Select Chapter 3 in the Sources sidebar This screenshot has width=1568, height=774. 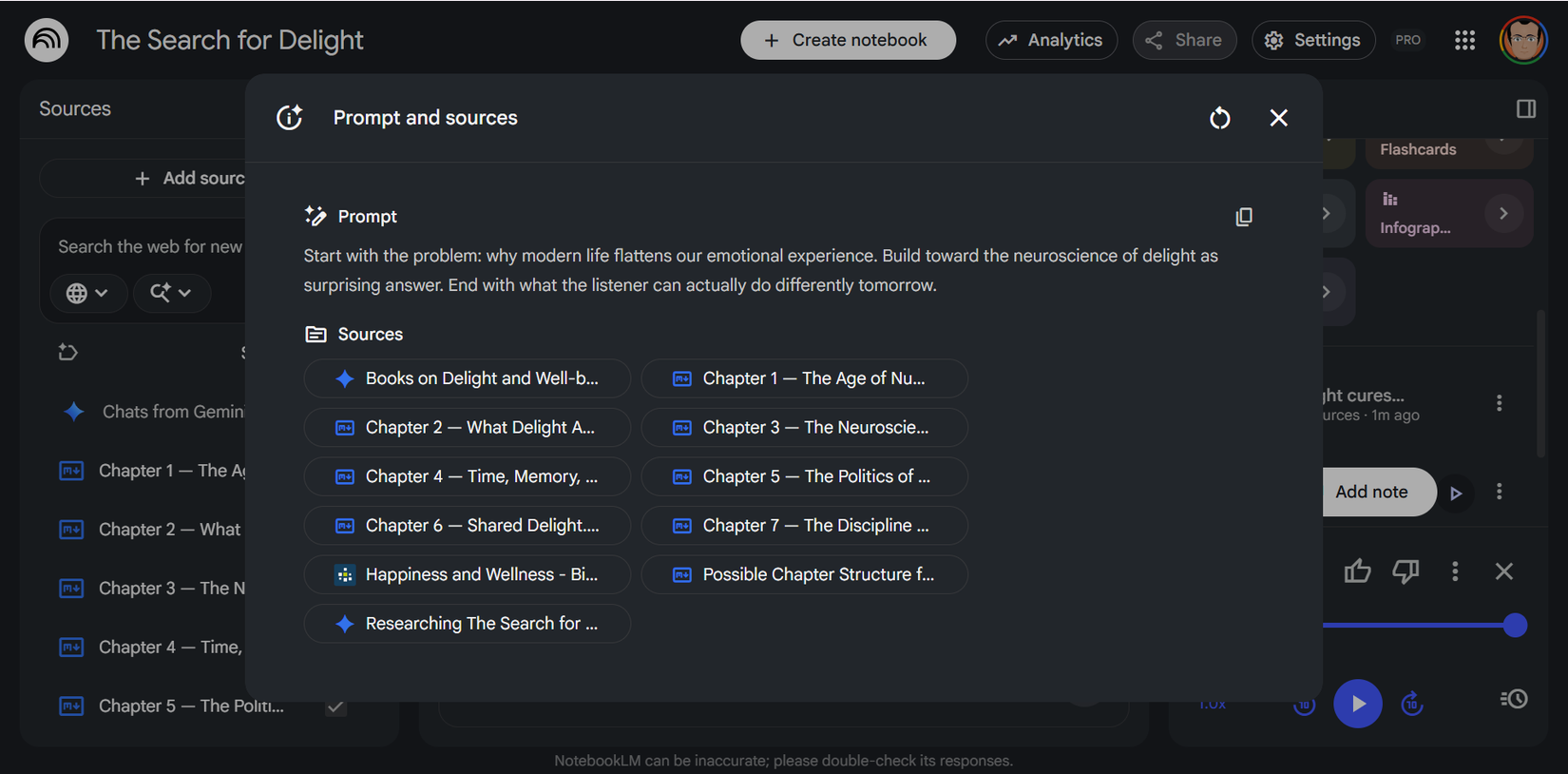152,589
